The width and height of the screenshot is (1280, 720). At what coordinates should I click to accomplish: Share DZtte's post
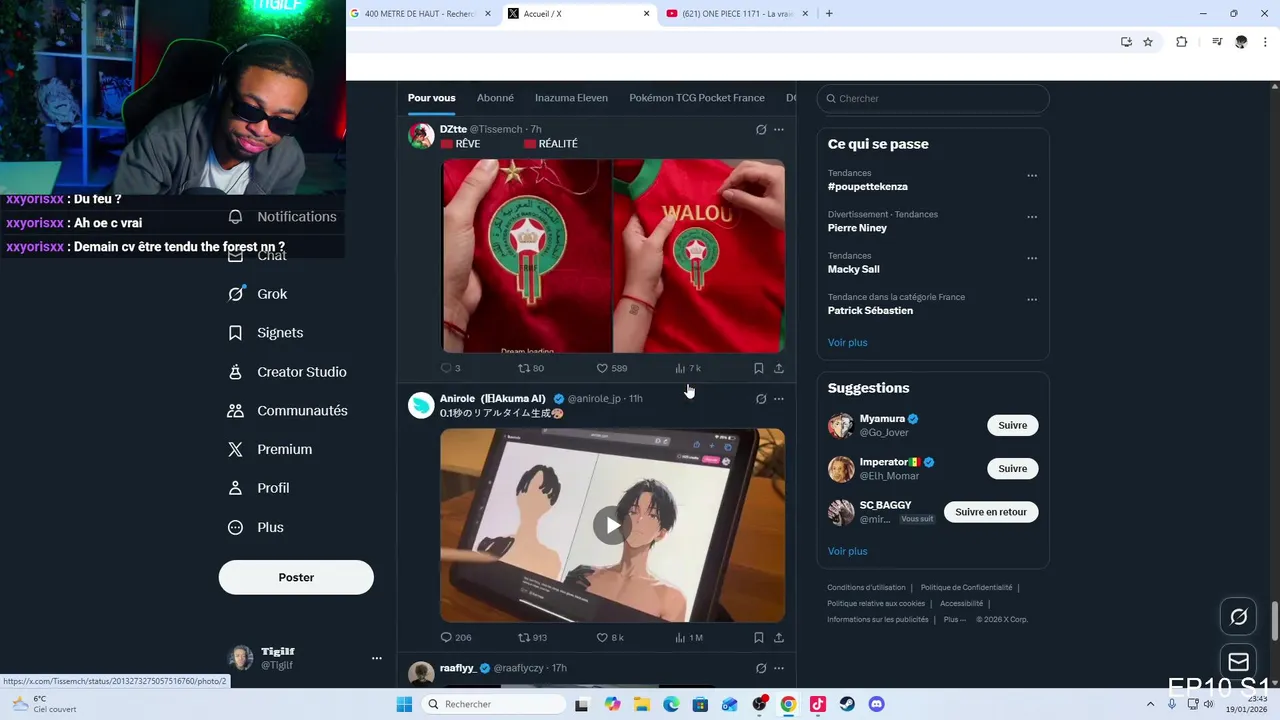[779, 368]
